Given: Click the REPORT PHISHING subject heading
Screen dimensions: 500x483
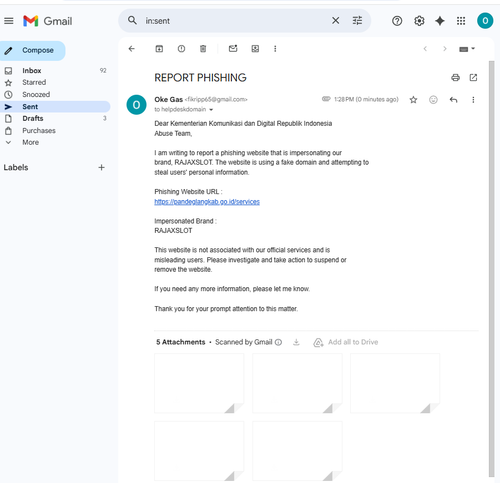Looking at the screenshot, I should 200,78.
